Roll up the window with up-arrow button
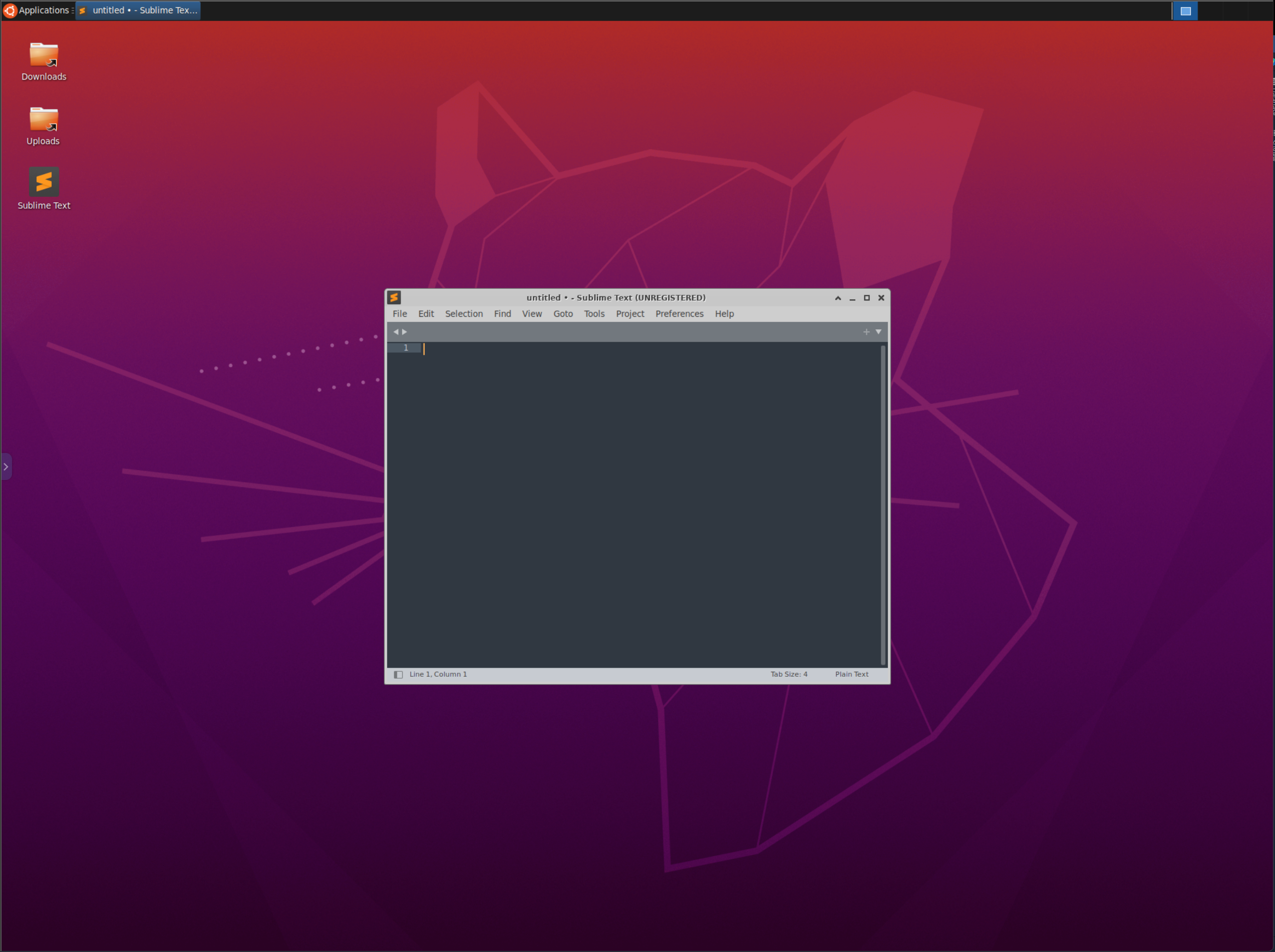Screen dimensions: 1275x952 pyautogui.click(x=837, y=298)
